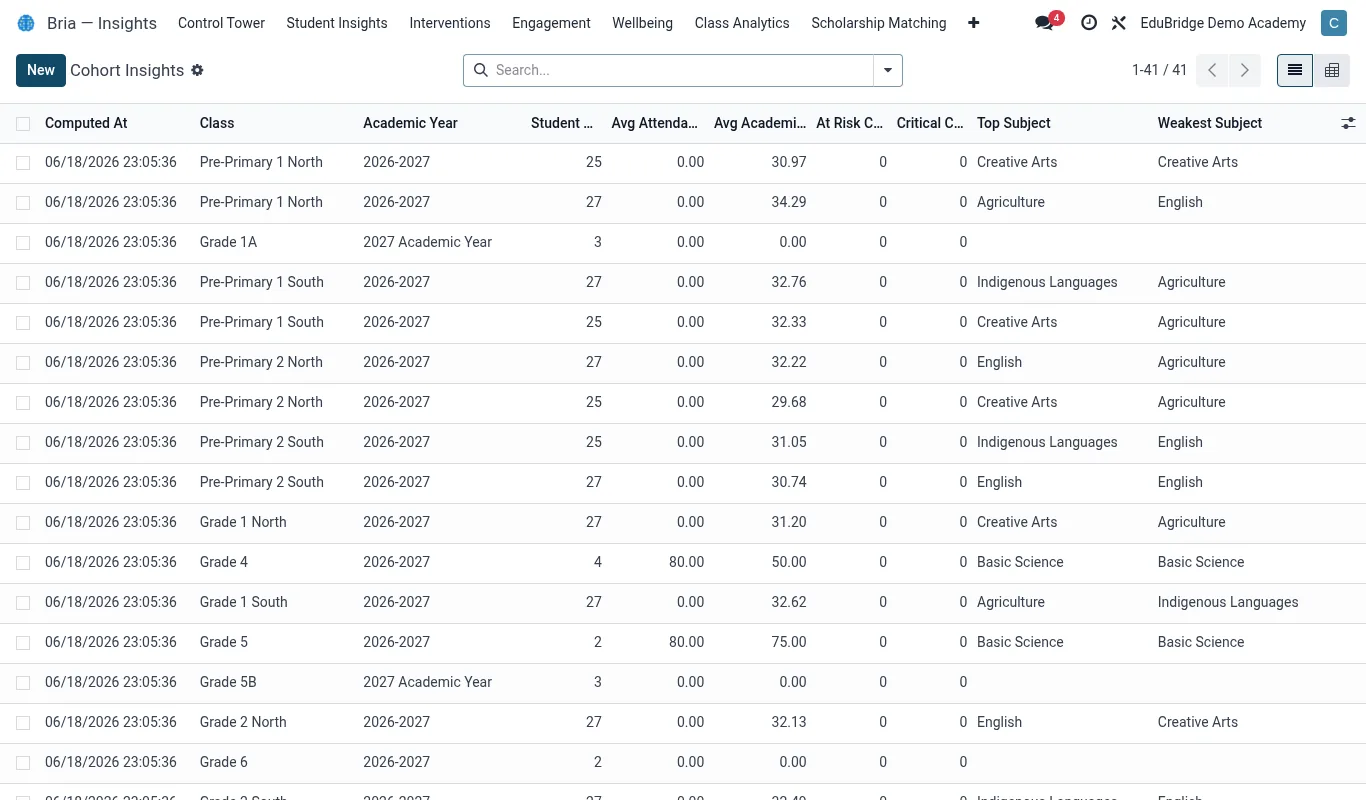
Task: Sort by the Avg Attendance column
Action: (x=655, y=123)
